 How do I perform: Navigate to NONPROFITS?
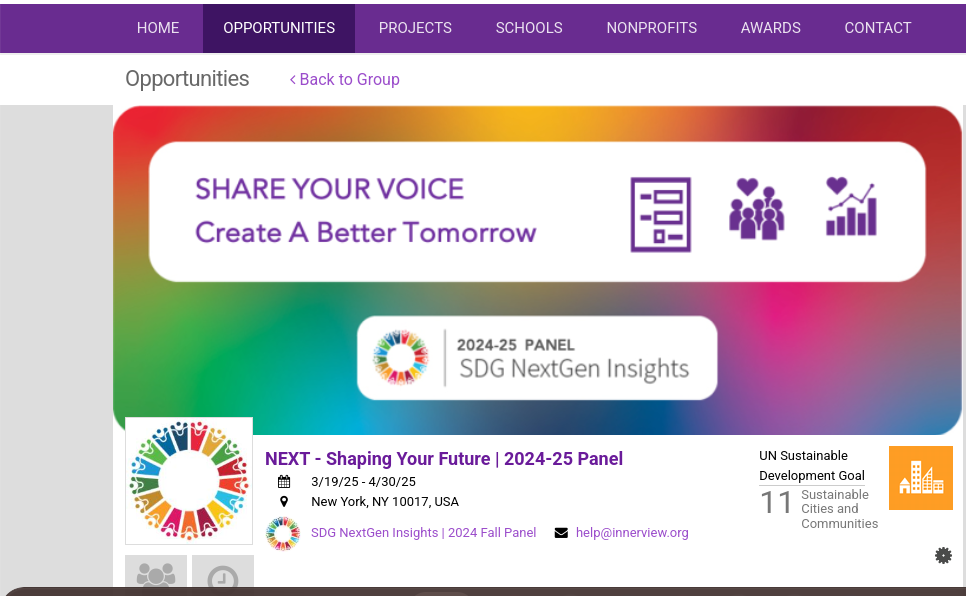click(651, 28)
